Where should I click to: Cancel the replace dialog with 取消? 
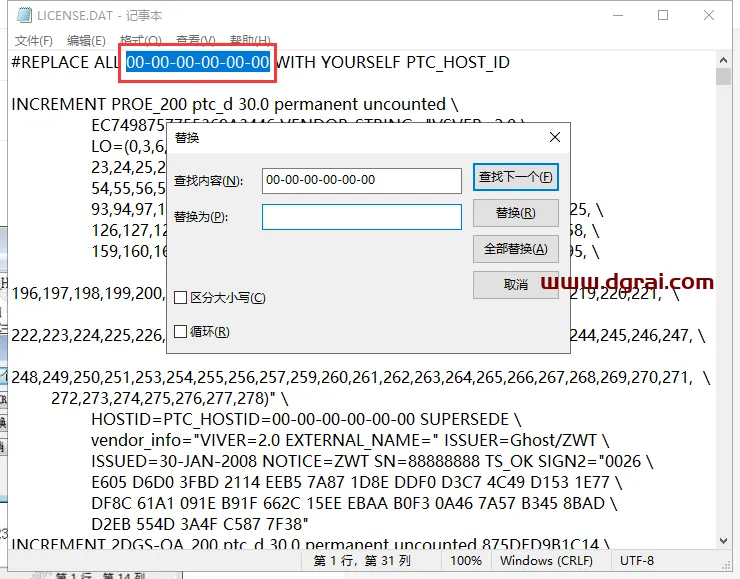[515, 285]
